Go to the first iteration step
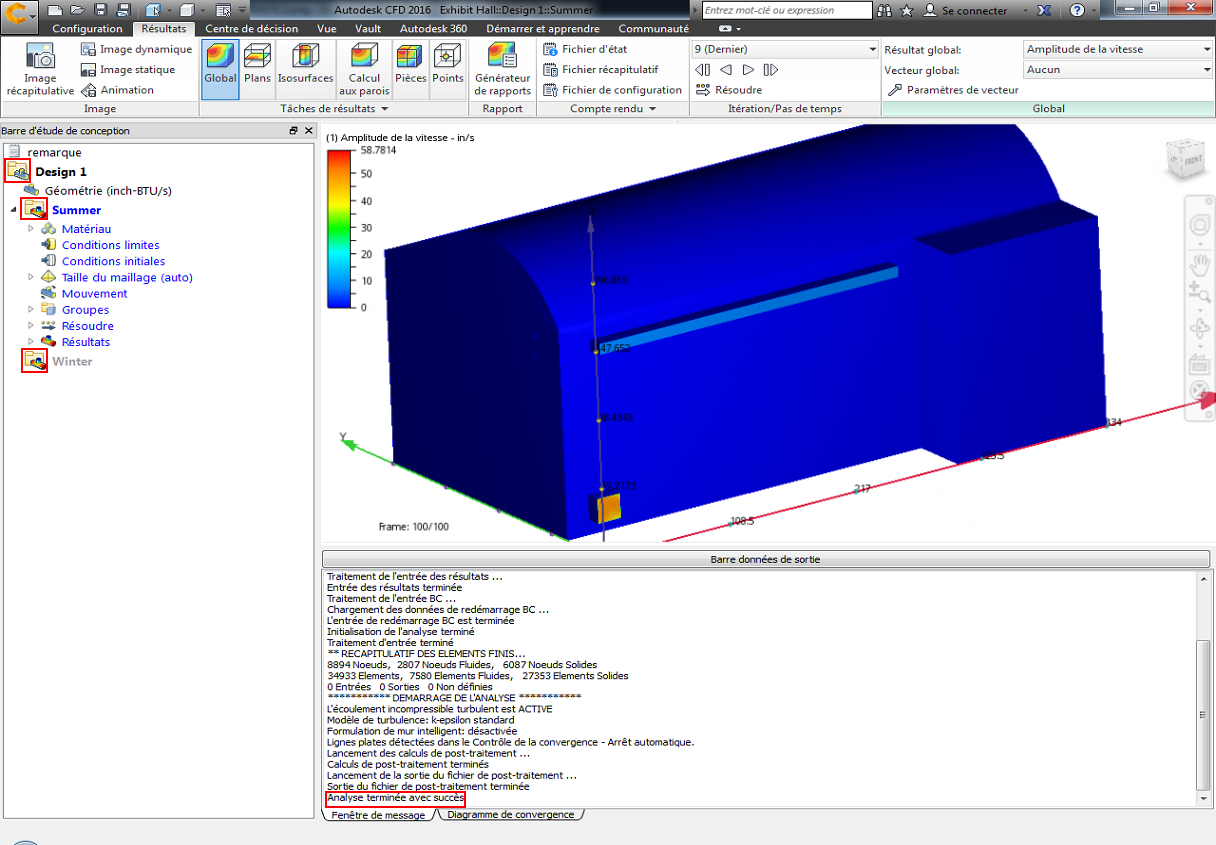This screenshot has width=1216, height=845. coord(703,70)
